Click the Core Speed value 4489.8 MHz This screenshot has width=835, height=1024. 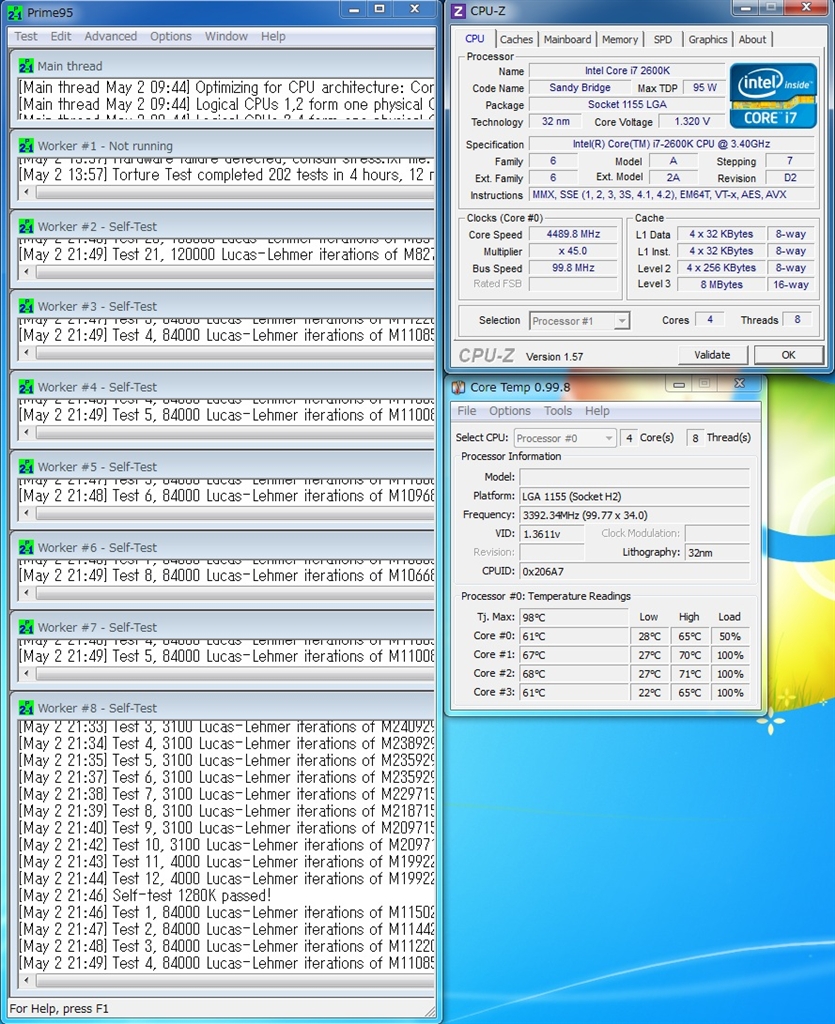pyautogui.click(x=573, y=234)
